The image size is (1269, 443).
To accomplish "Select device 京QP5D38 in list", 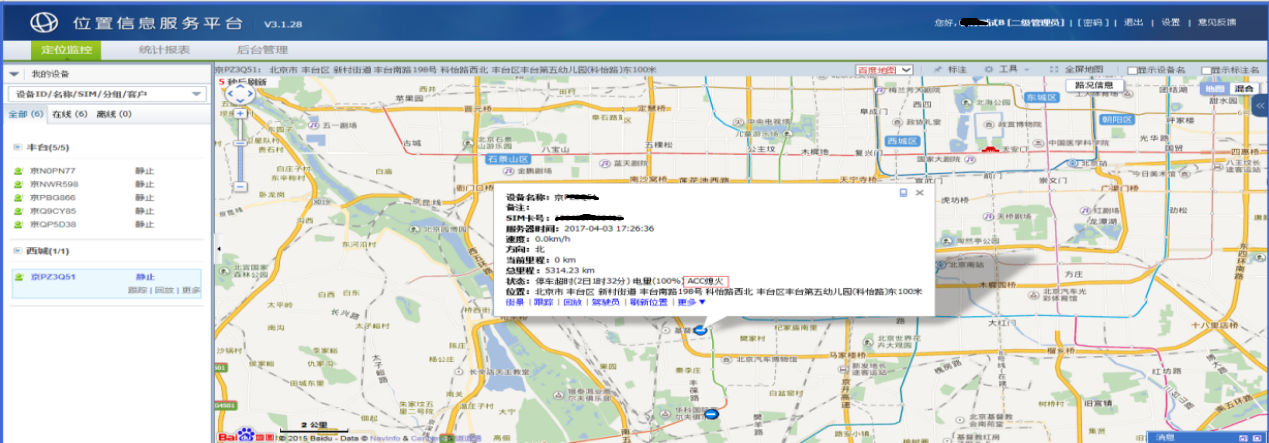I will pos(53,224).
